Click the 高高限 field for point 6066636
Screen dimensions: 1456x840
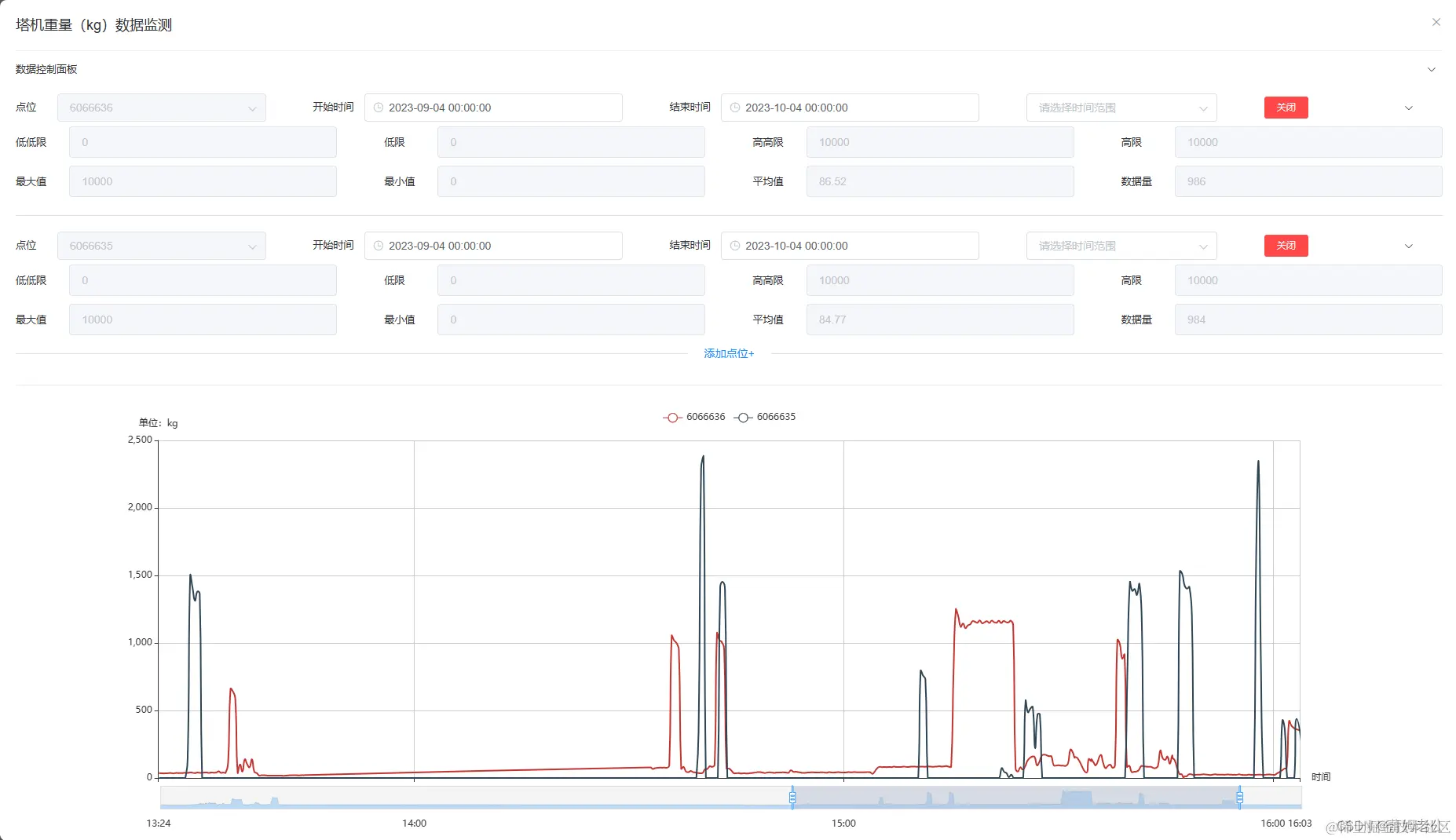pyautogui.click(x=940, y=142)
